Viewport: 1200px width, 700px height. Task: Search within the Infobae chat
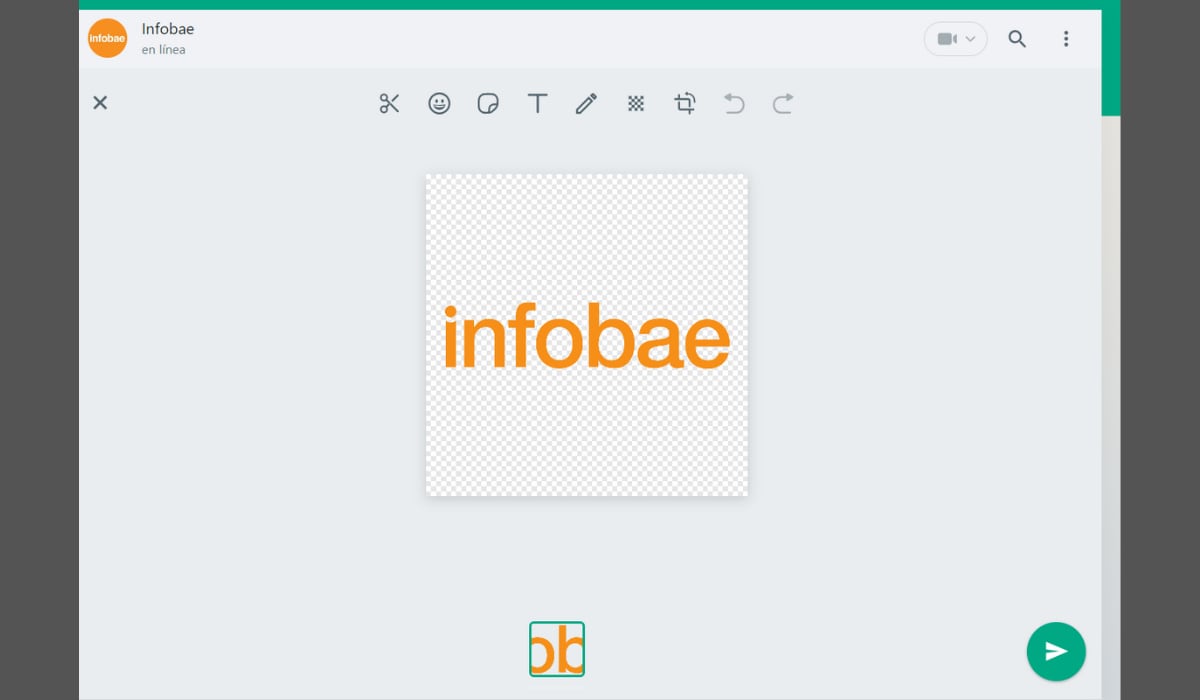1017,39
